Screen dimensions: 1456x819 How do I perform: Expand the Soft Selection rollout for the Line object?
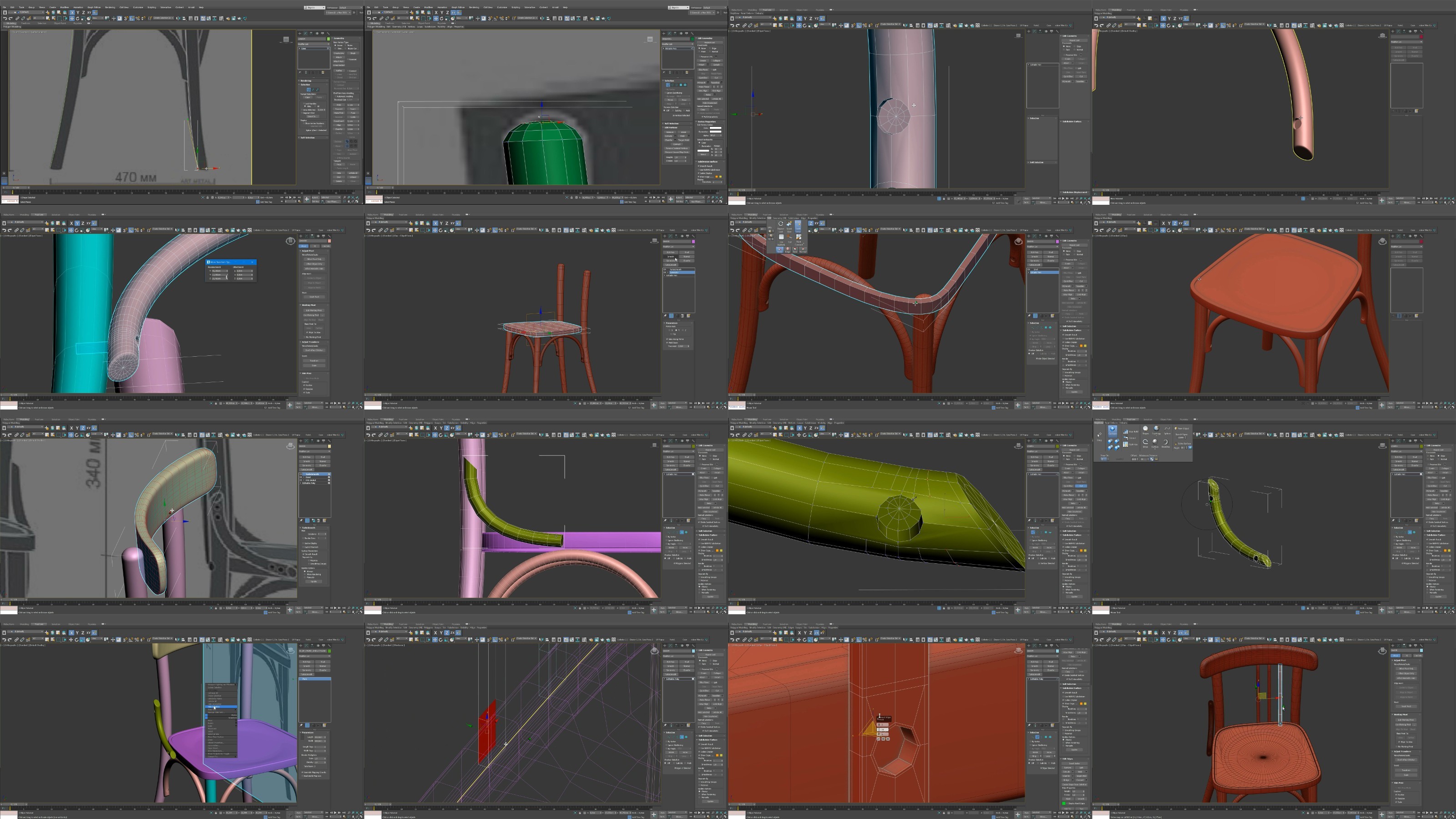(308, 138)
